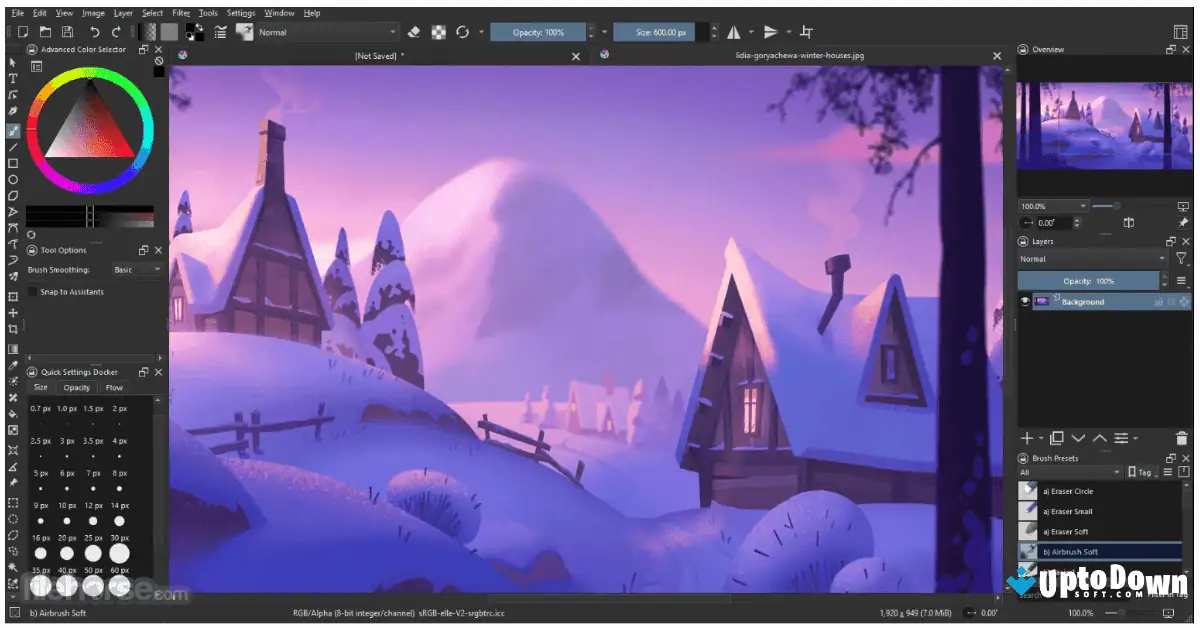This screenshot has width=1200, height=628.
Task: Expand the Brush Smoothing dropdown
Action: pos(137,268)
